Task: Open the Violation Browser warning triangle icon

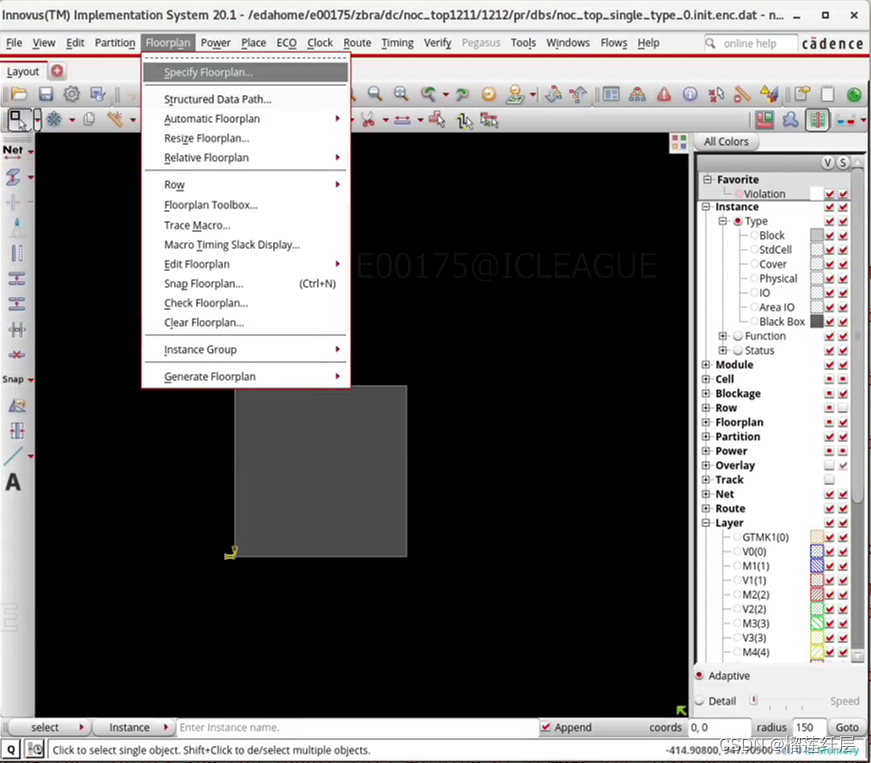Action: point(765,95)
